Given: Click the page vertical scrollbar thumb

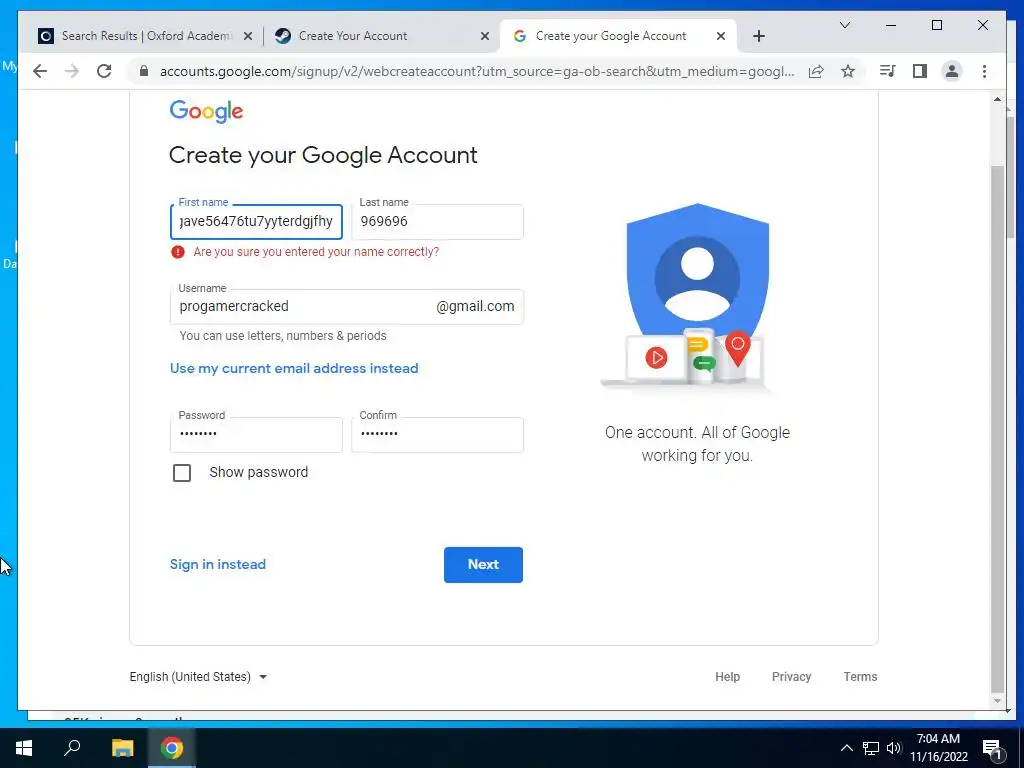Looking at the screenshot, I should click(997, 429).
